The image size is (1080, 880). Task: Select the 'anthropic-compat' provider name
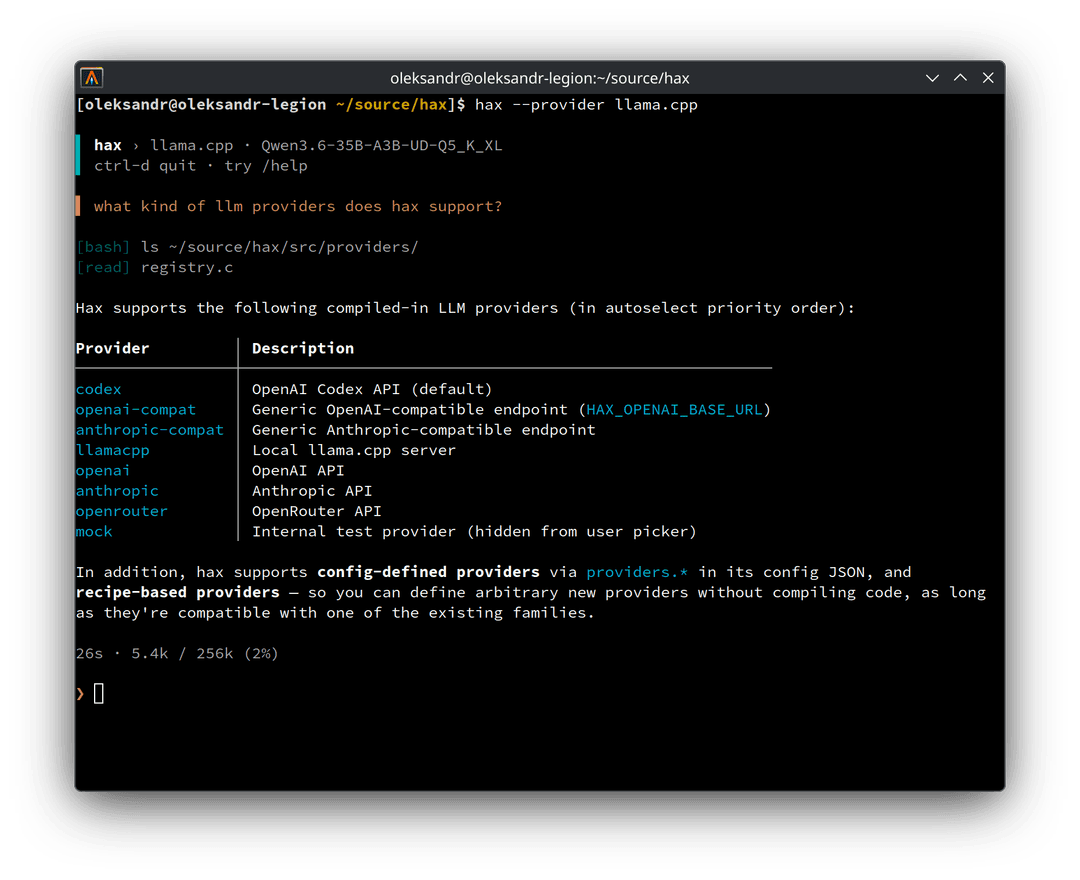(x=149, y=430)
